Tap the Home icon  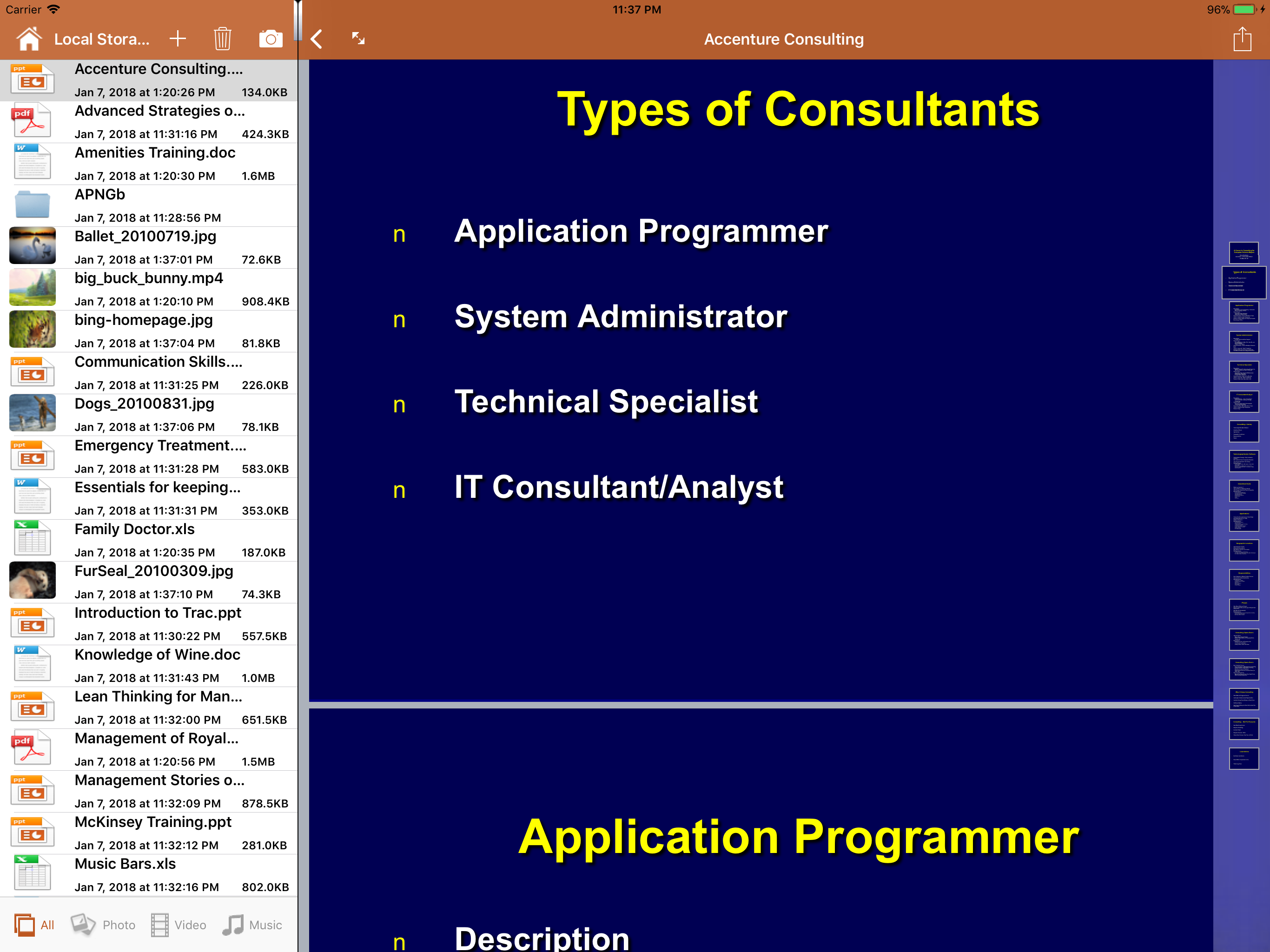pyautogui.click(x=29, y=39)
